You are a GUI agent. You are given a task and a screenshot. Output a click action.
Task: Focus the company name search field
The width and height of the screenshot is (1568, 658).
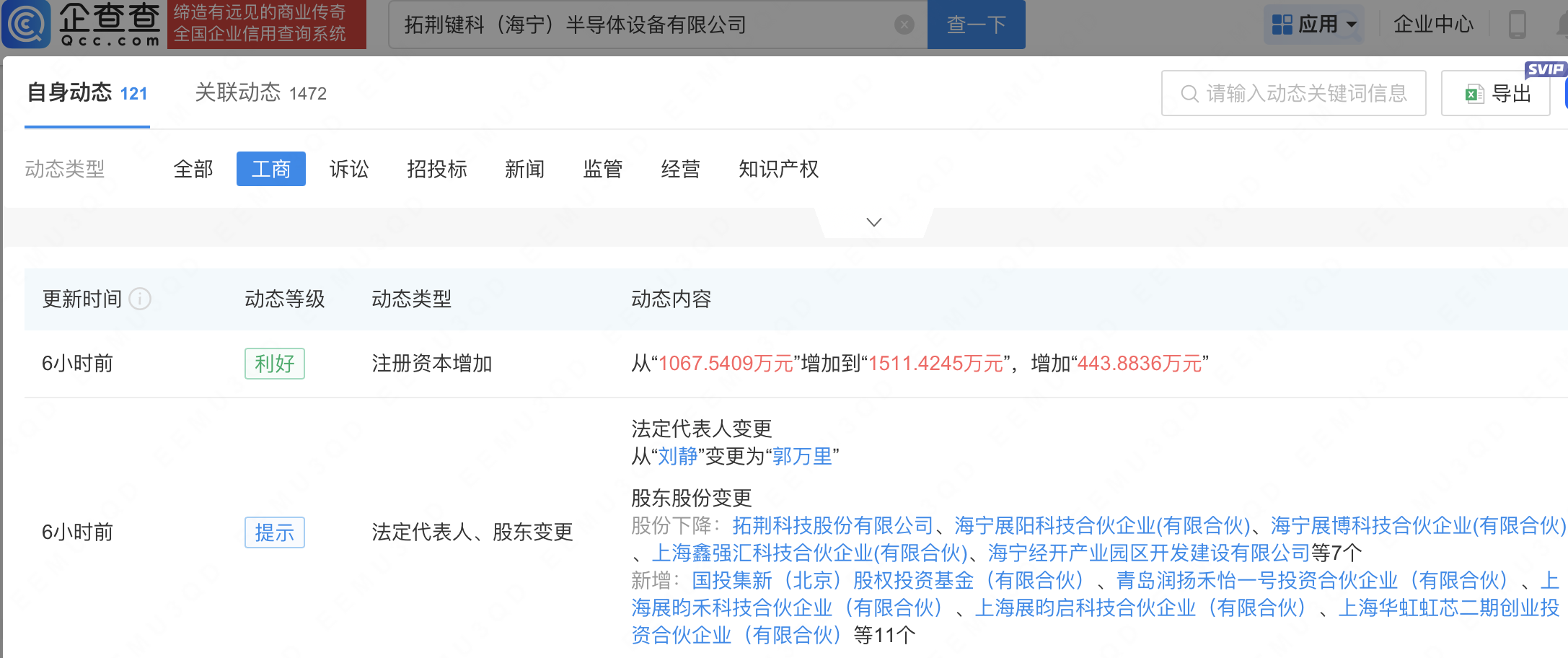point(642,25)
